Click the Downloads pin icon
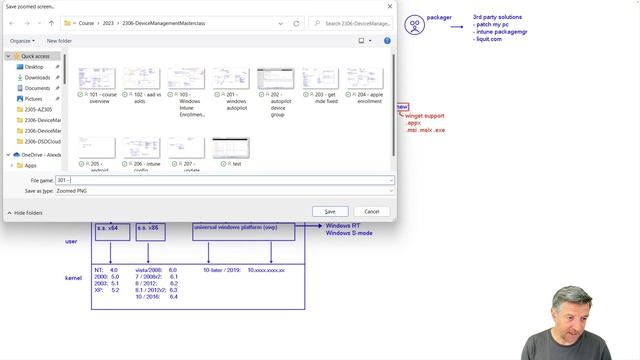The height and width of the screenshot is (360, 640). pos(58,78)
